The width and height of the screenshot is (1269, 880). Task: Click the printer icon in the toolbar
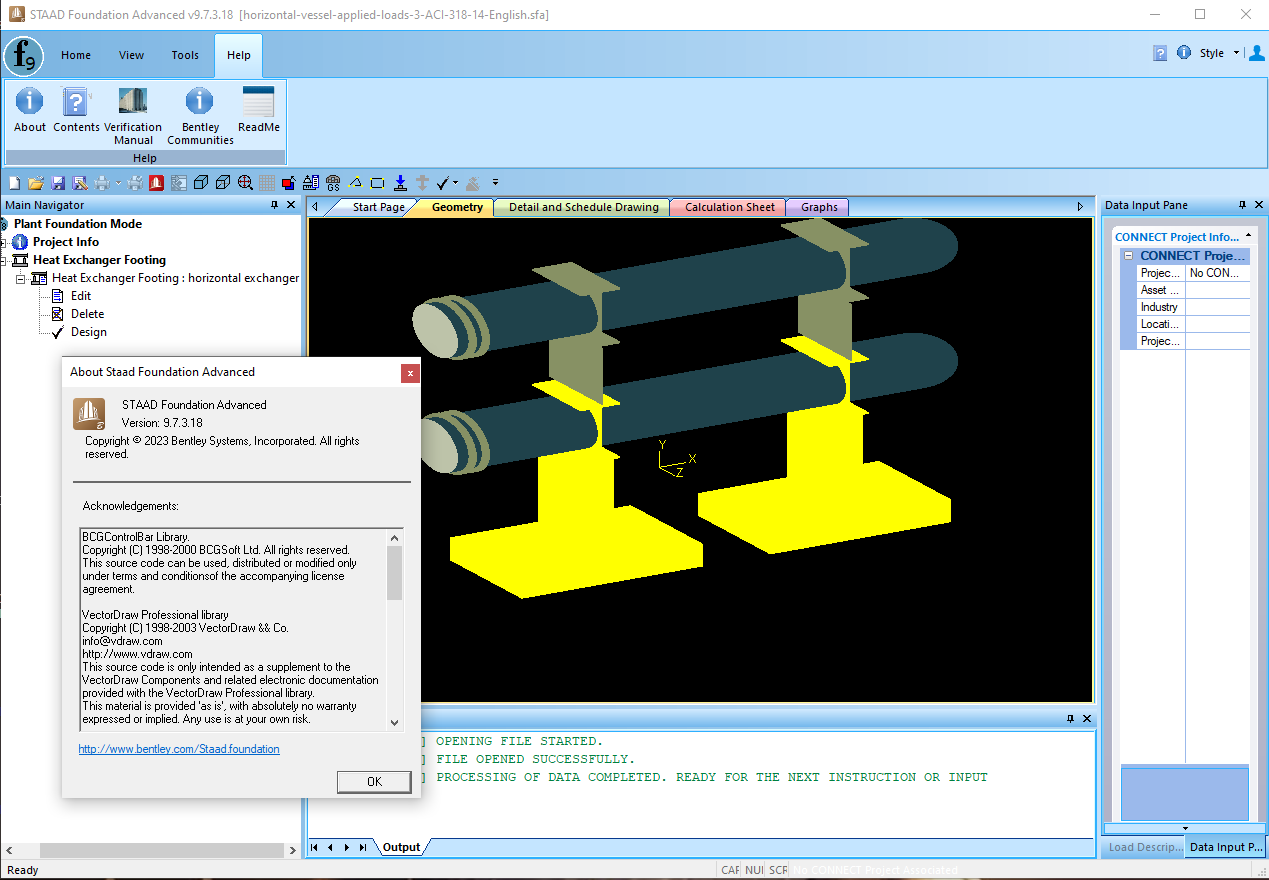click(102, 183)
